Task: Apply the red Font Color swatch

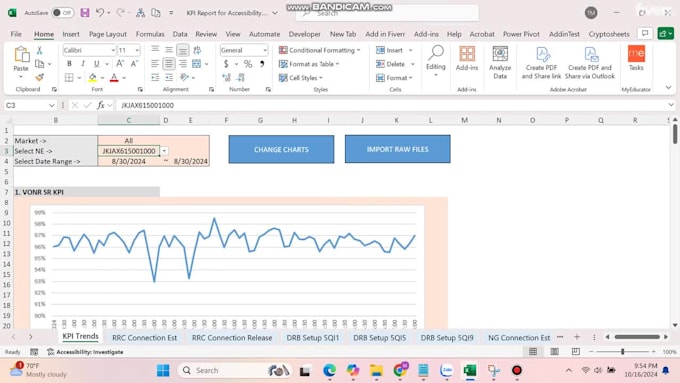Action: 114,78
